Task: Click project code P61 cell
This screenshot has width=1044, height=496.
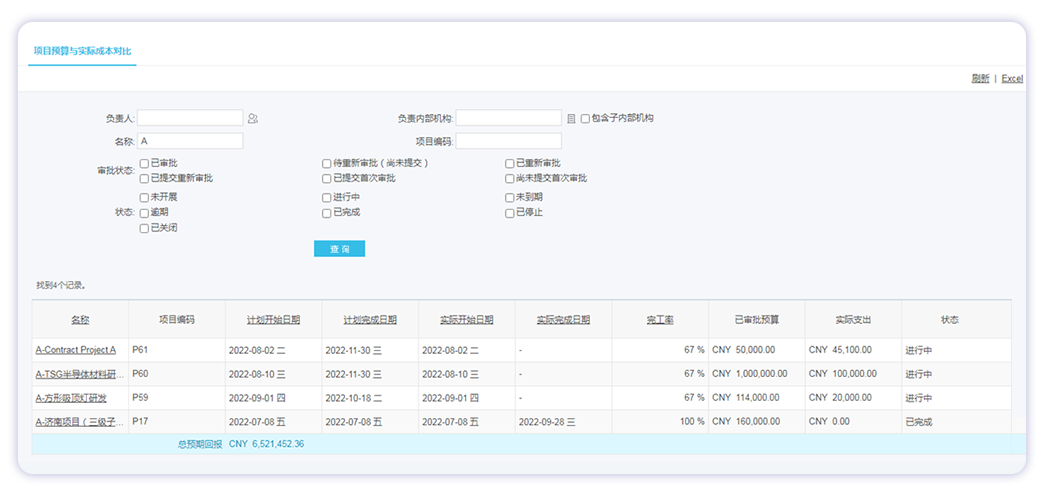Action: click(176, 350)
